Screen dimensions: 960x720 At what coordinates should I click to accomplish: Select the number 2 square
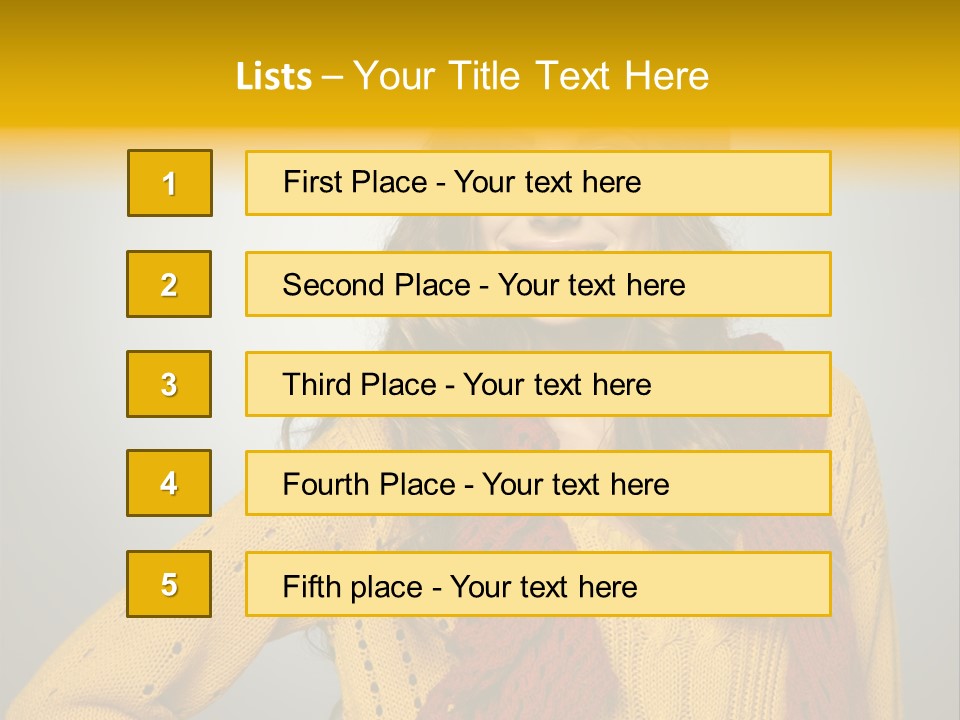[169, 284]
